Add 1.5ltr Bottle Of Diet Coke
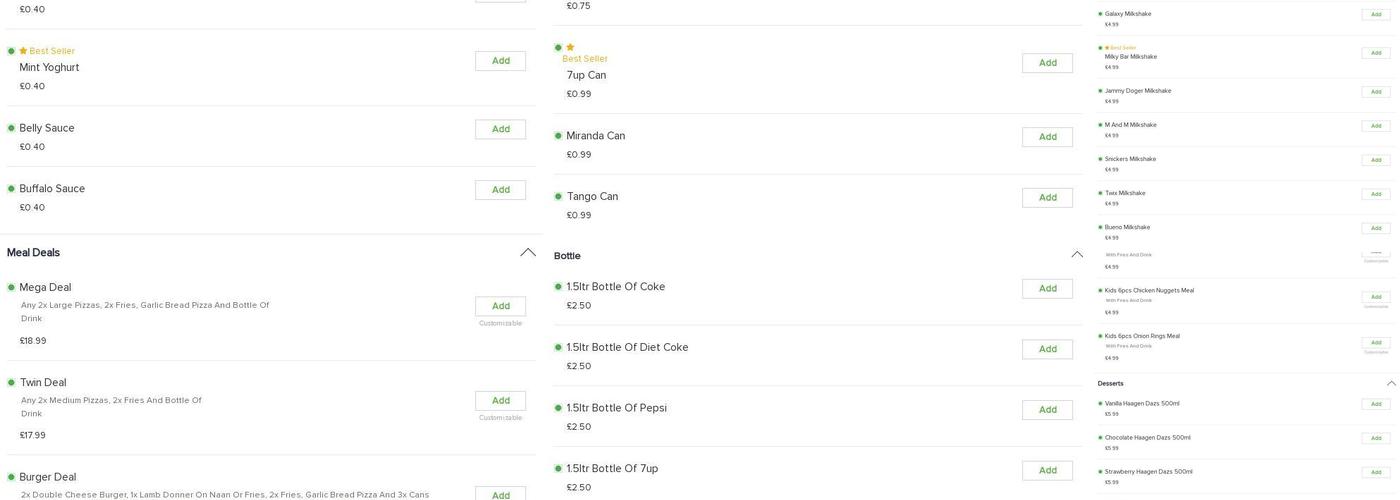 tap(1047, 349)
